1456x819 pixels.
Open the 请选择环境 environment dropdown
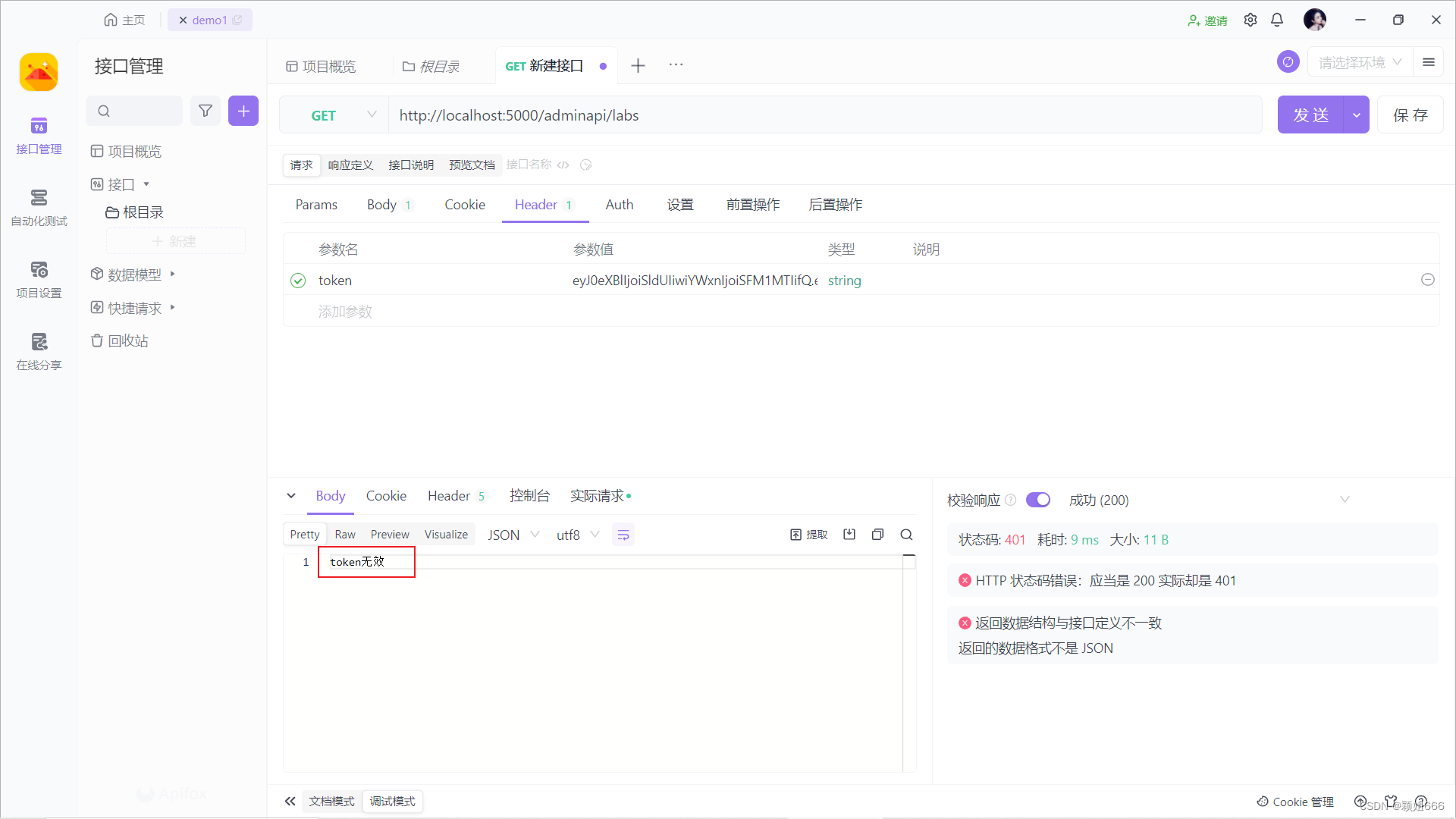tap(1360, 62)
